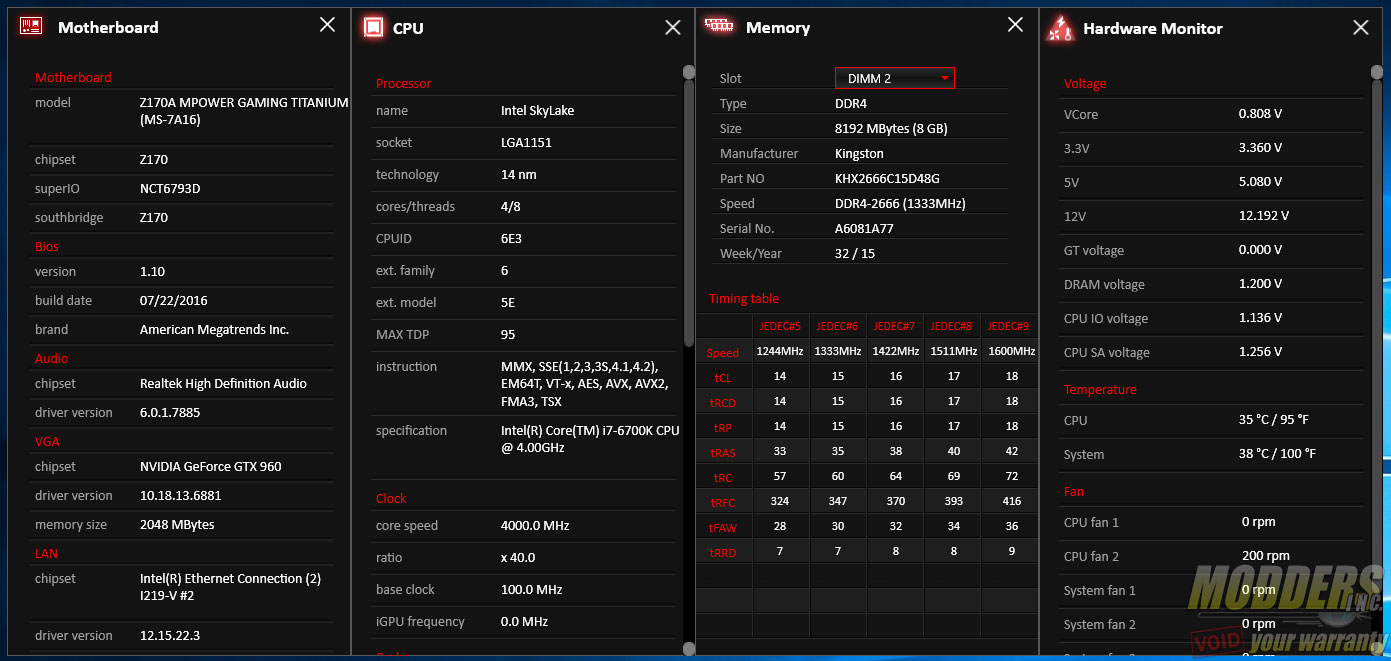
Task: Click the DRAM voltage 1.200 V
Action: (1260, 283)
